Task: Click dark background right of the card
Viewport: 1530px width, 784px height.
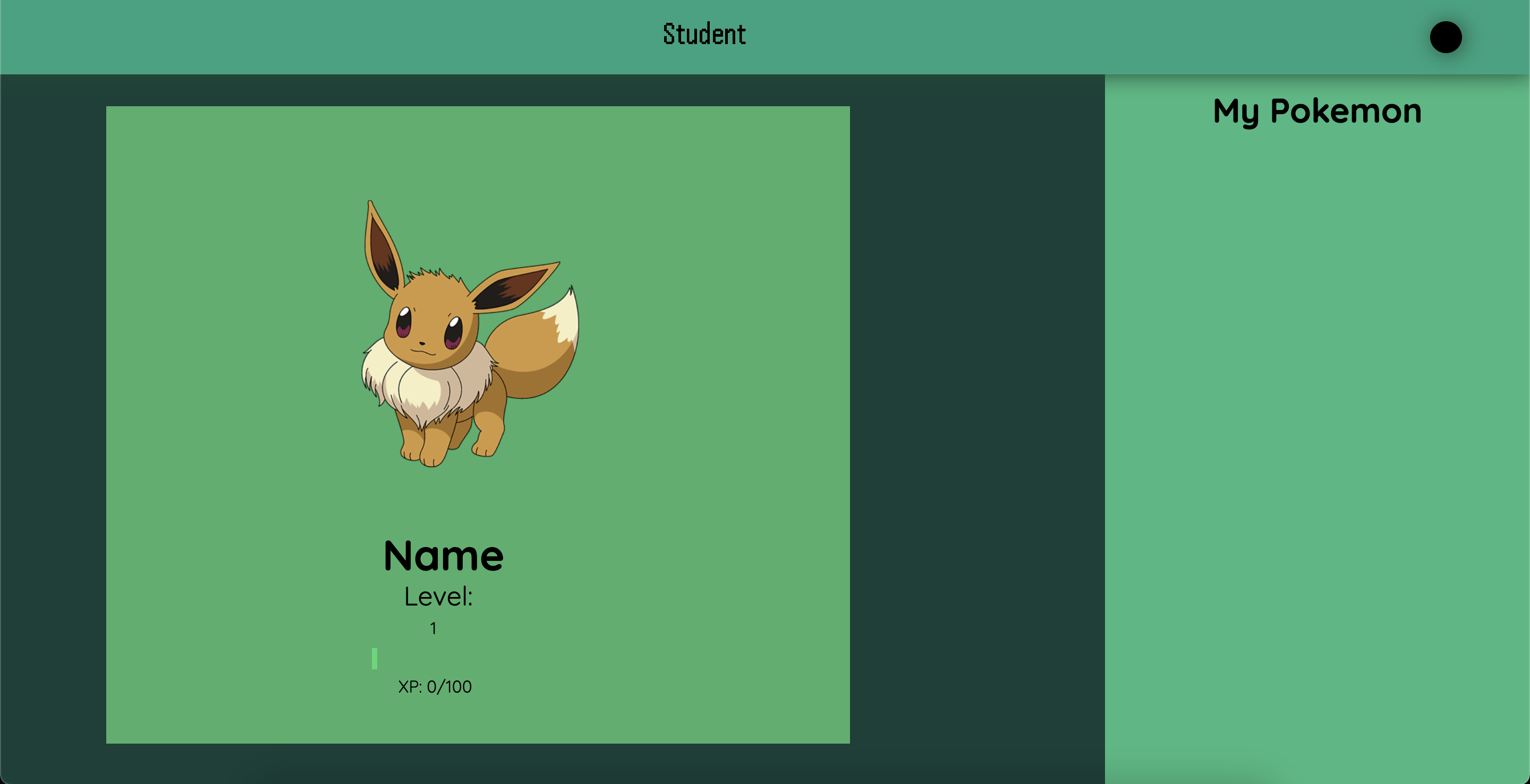Action: point(977,416)
